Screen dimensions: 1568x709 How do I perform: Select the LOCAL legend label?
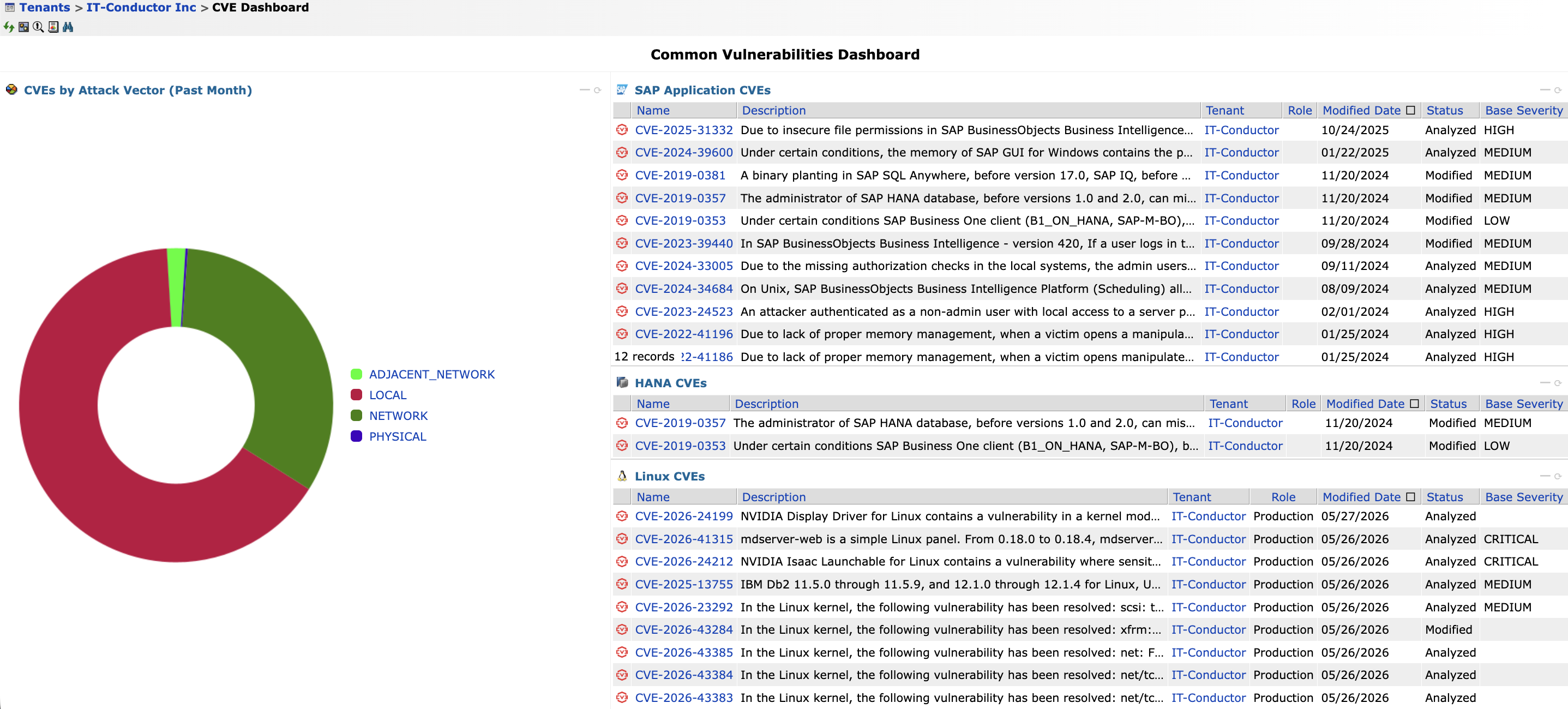(x=388, y=395)
